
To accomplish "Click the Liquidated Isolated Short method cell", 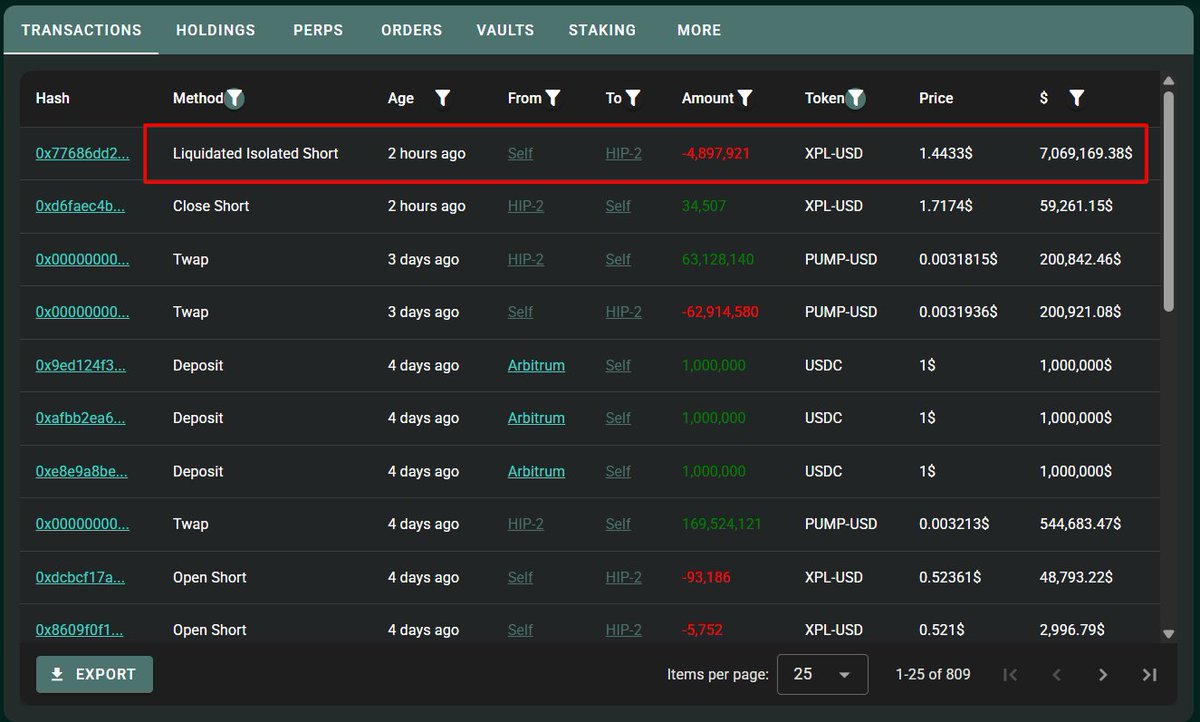I will coord(256,153).
